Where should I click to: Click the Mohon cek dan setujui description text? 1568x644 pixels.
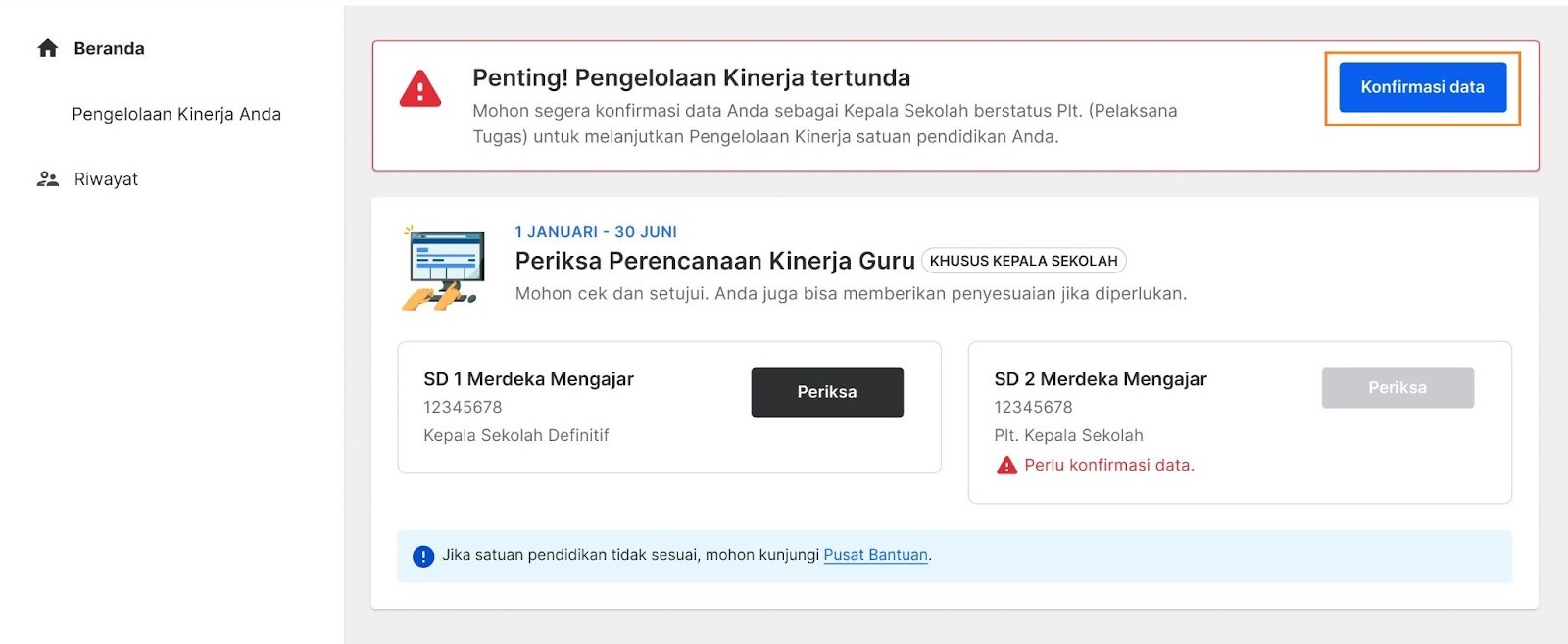(x=851, y=294)
